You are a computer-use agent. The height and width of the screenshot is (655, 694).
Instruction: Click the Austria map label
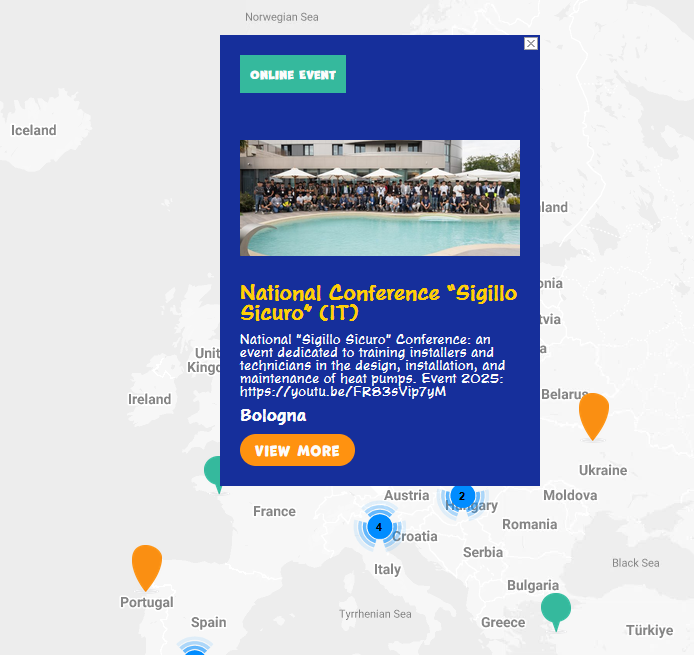click(x=406, y=495)
